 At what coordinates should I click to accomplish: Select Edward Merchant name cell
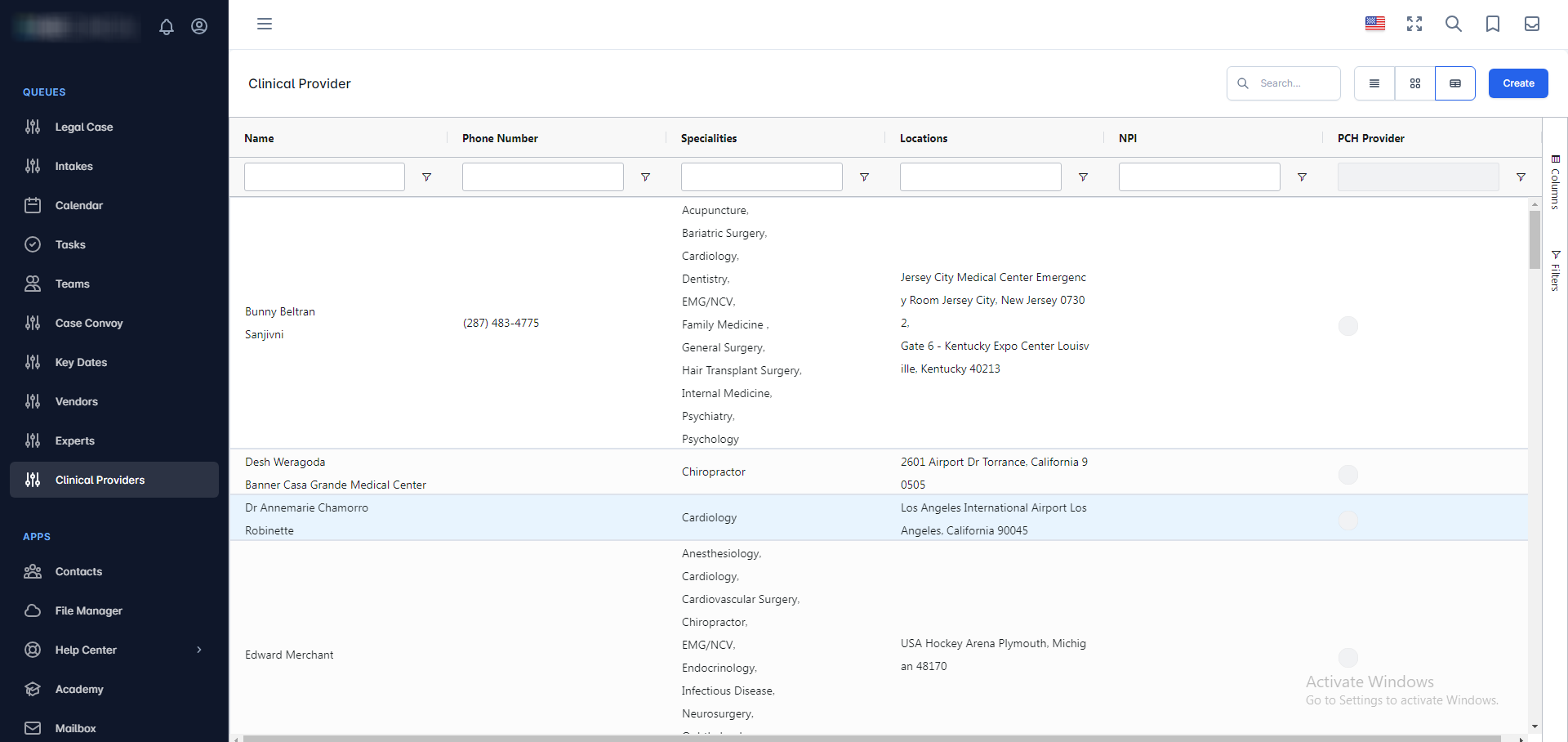(x=289, y=655)
